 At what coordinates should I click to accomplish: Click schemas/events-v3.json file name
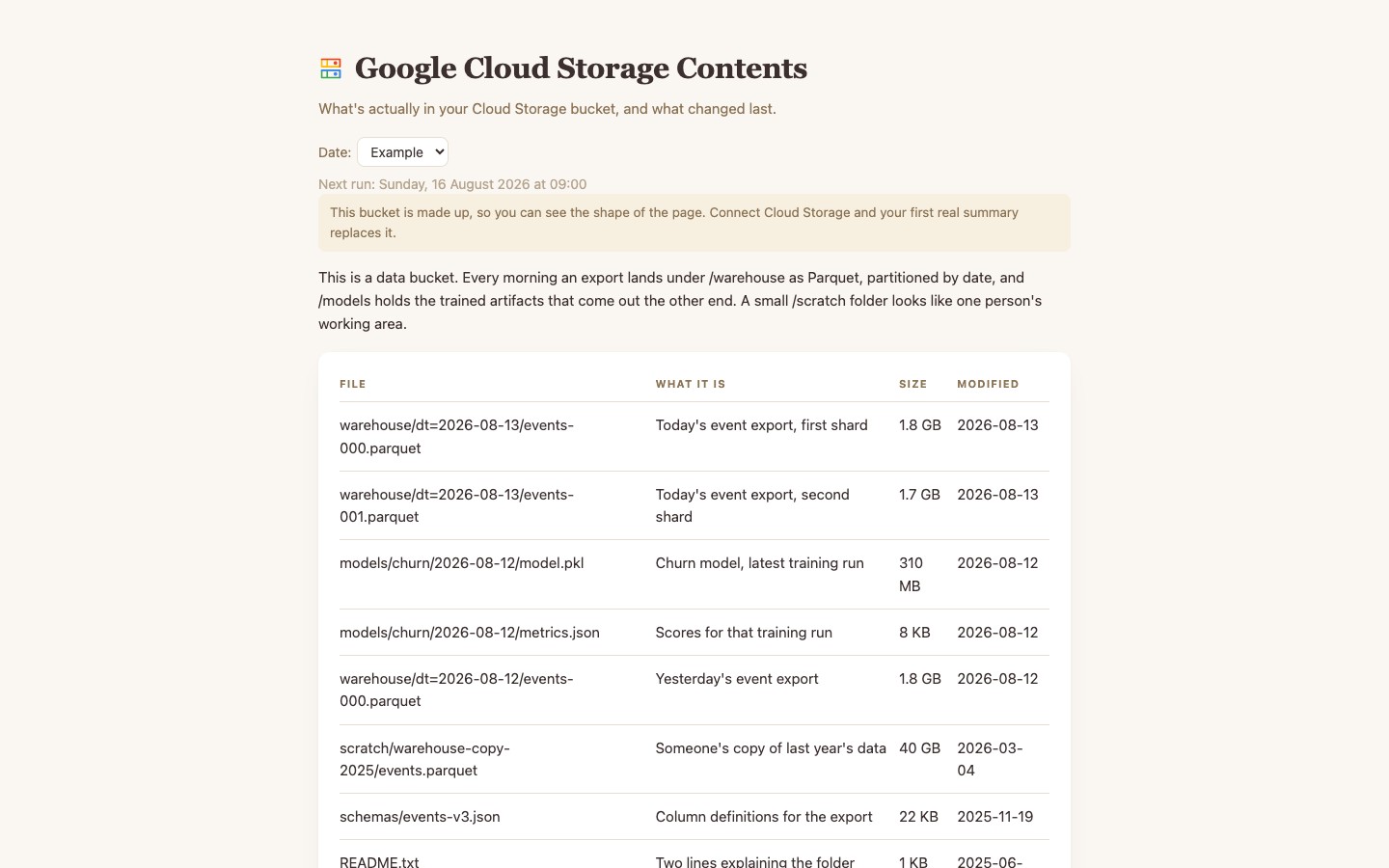point(420,817)
